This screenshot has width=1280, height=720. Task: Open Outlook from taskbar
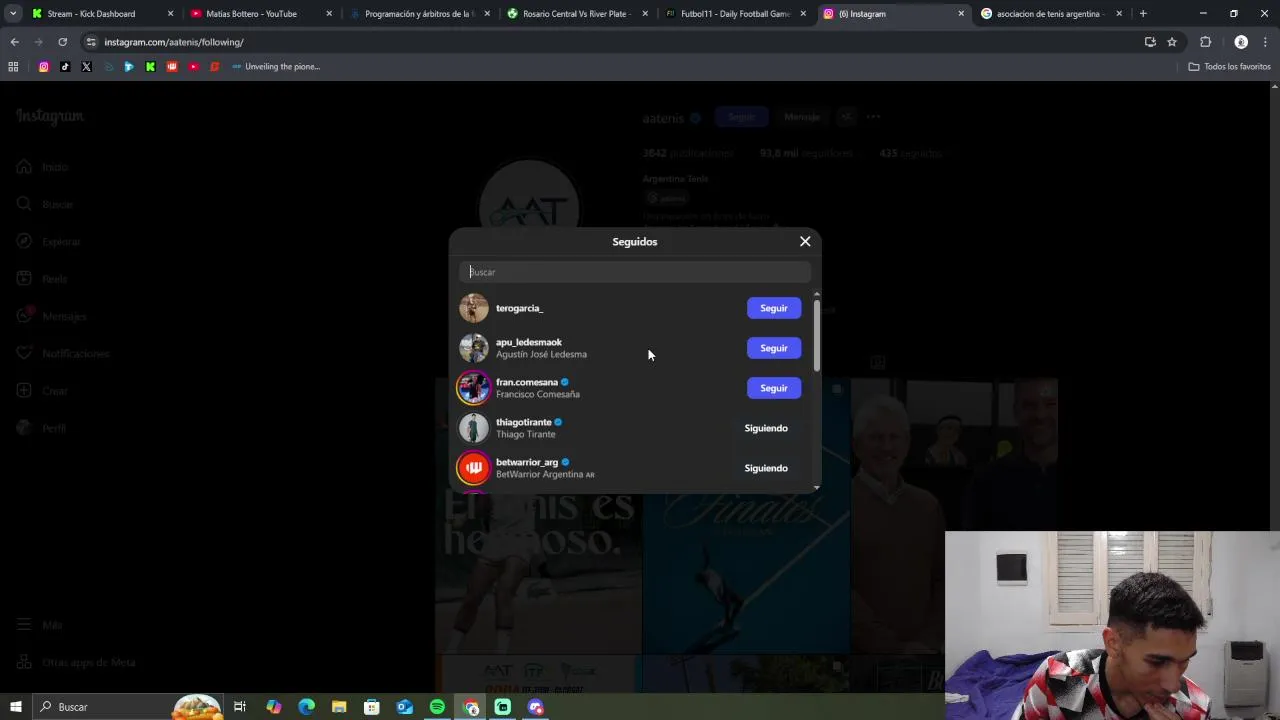tap(404, 707)
